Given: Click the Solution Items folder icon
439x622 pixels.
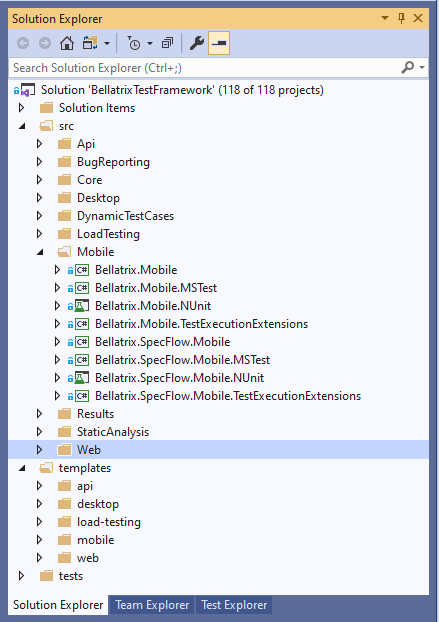Looking at the screenshot, I should pyautogui.click(x=46, y=108).
